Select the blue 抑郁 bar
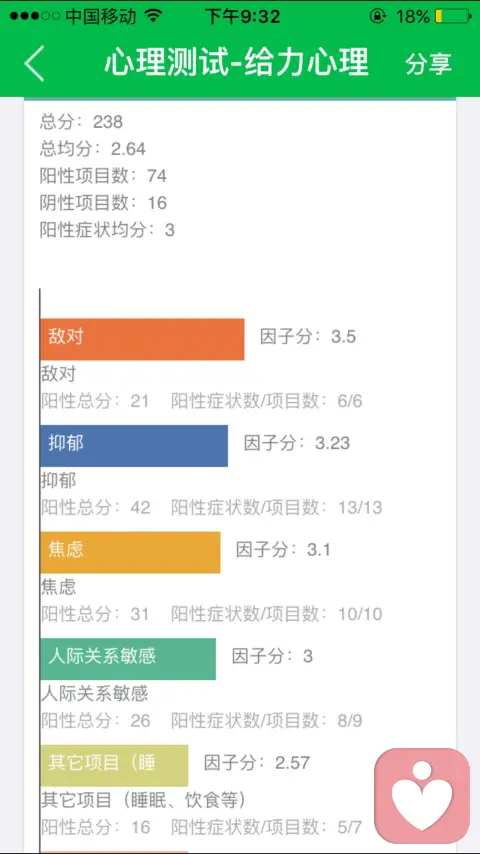The image size is (480, 854). [x=133, y=446]
